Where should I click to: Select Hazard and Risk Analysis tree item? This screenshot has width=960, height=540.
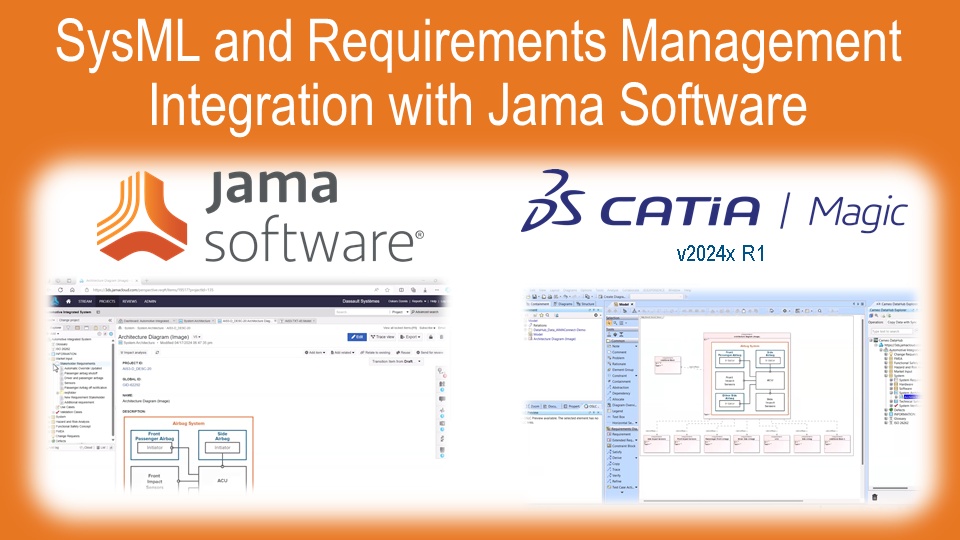pyautogui.click(x=72, y=422)
